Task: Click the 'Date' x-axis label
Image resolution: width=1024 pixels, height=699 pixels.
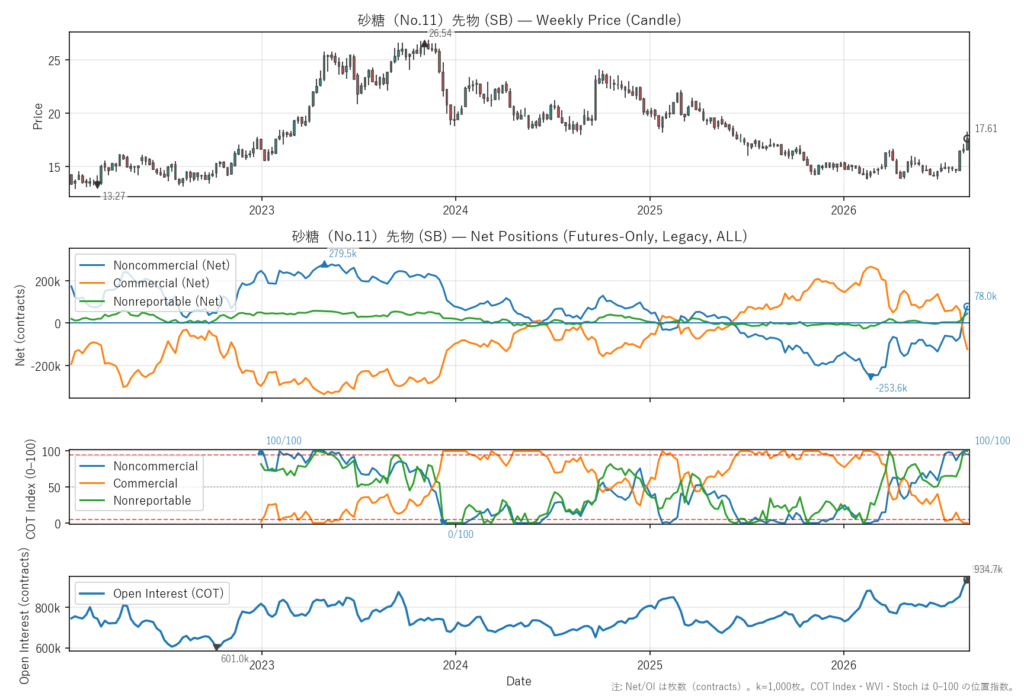Action: (x=519, y=681)
